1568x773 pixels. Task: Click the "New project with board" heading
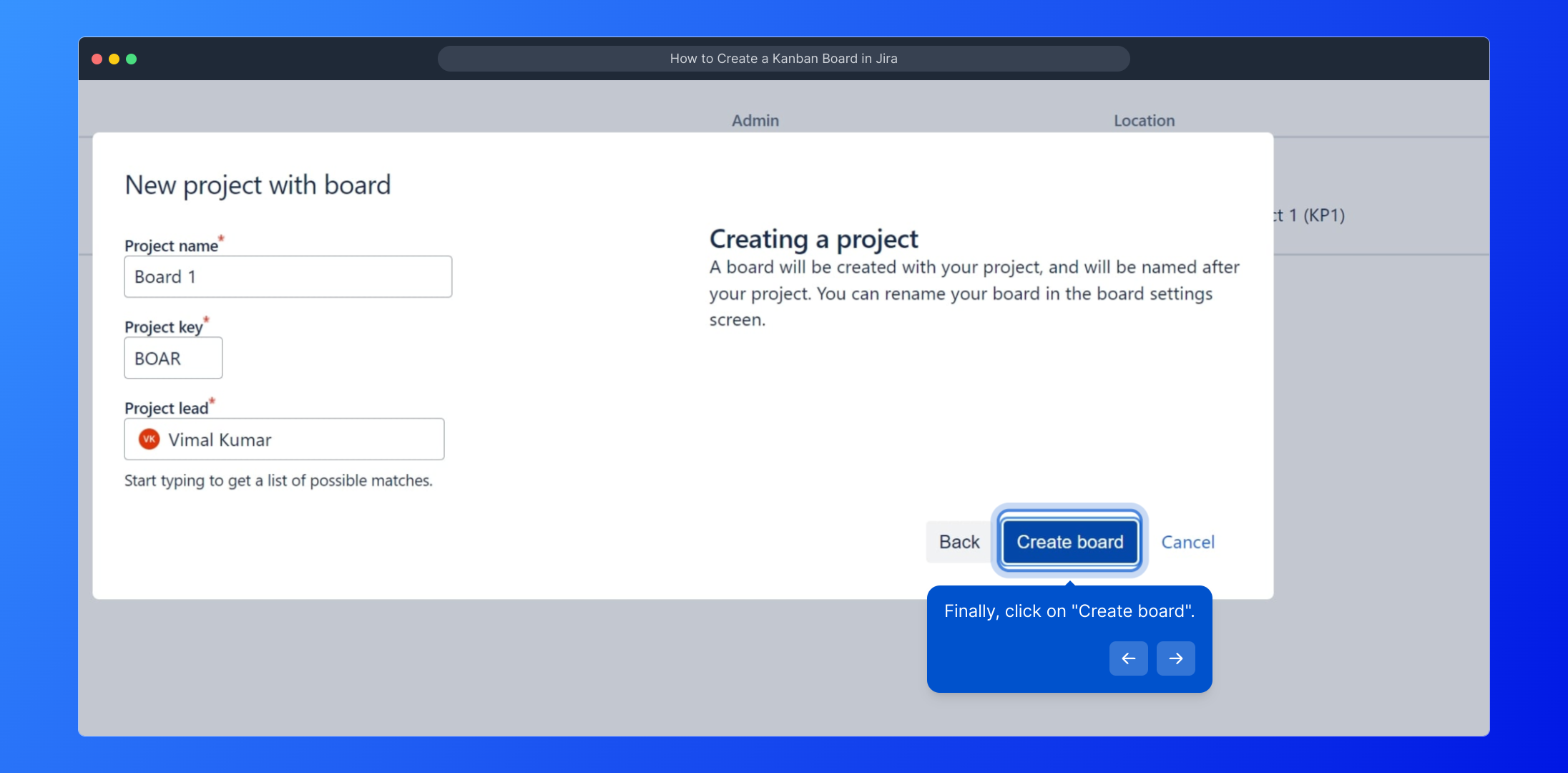[x=258, y=185]
